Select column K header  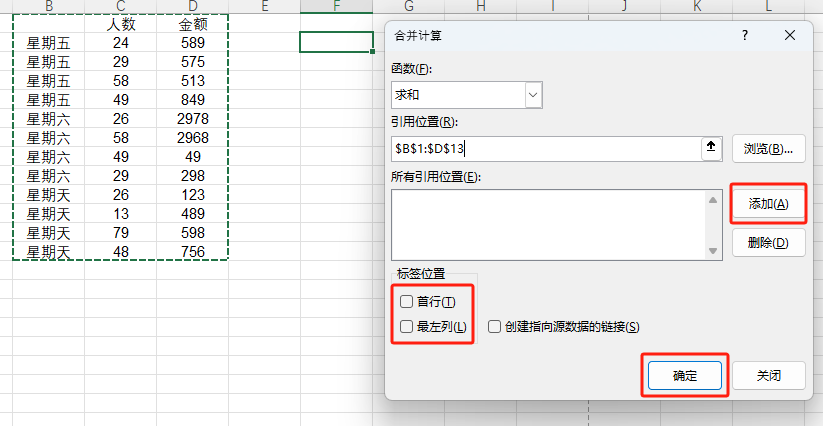pyautogui.click(x=697, y=6)
